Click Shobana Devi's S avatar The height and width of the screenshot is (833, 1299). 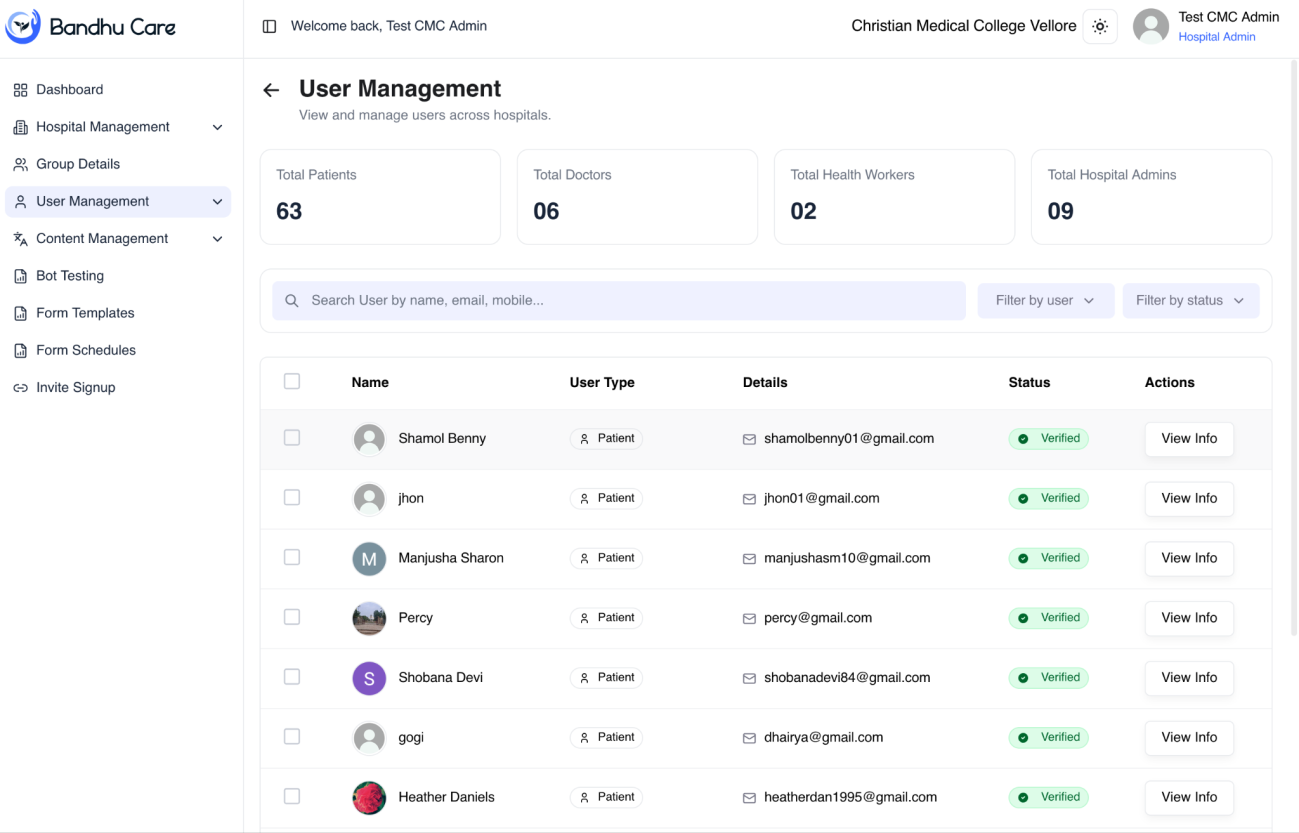[369, 678]
